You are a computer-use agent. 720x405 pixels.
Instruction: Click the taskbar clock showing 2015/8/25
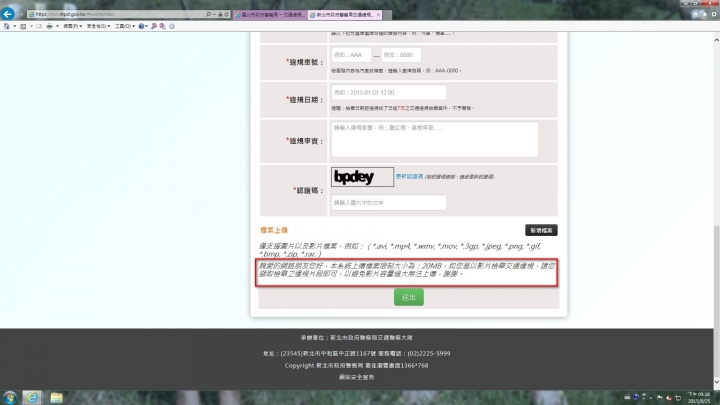pos(699,398)
